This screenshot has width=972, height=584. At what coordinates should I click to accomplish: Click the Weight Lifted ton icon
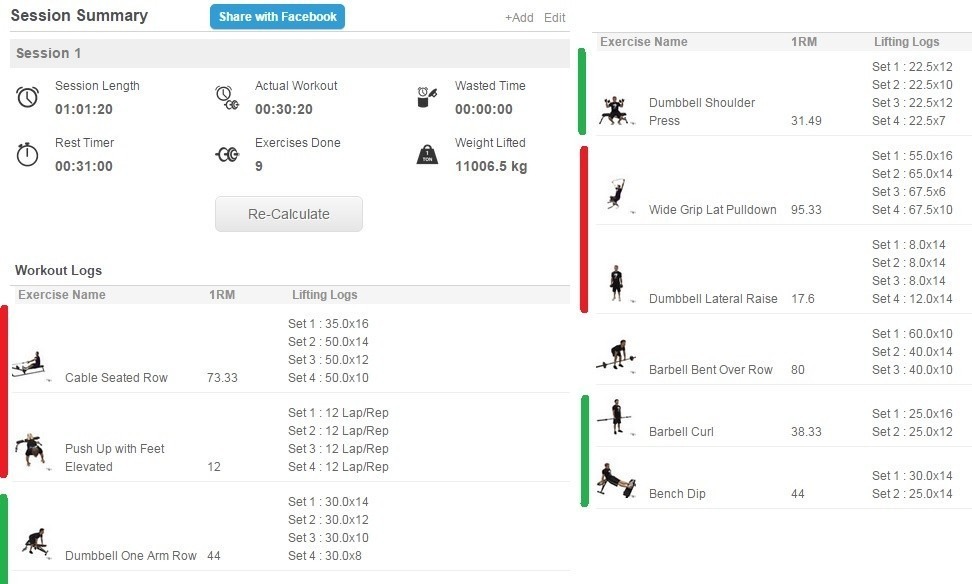427,155
